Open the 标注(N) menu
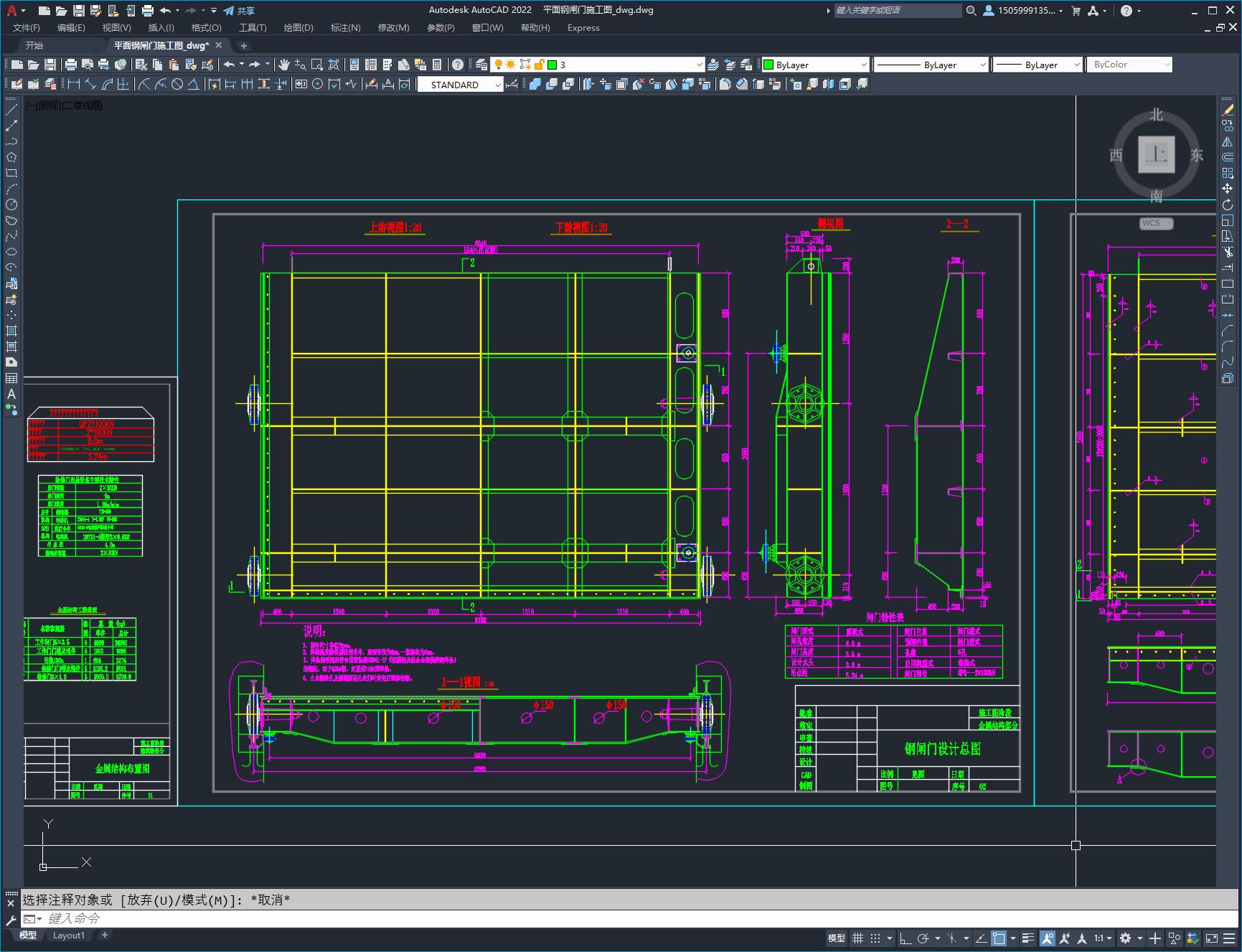The height and width of the screenshot is (952, 1242). (x=345, y=28)
